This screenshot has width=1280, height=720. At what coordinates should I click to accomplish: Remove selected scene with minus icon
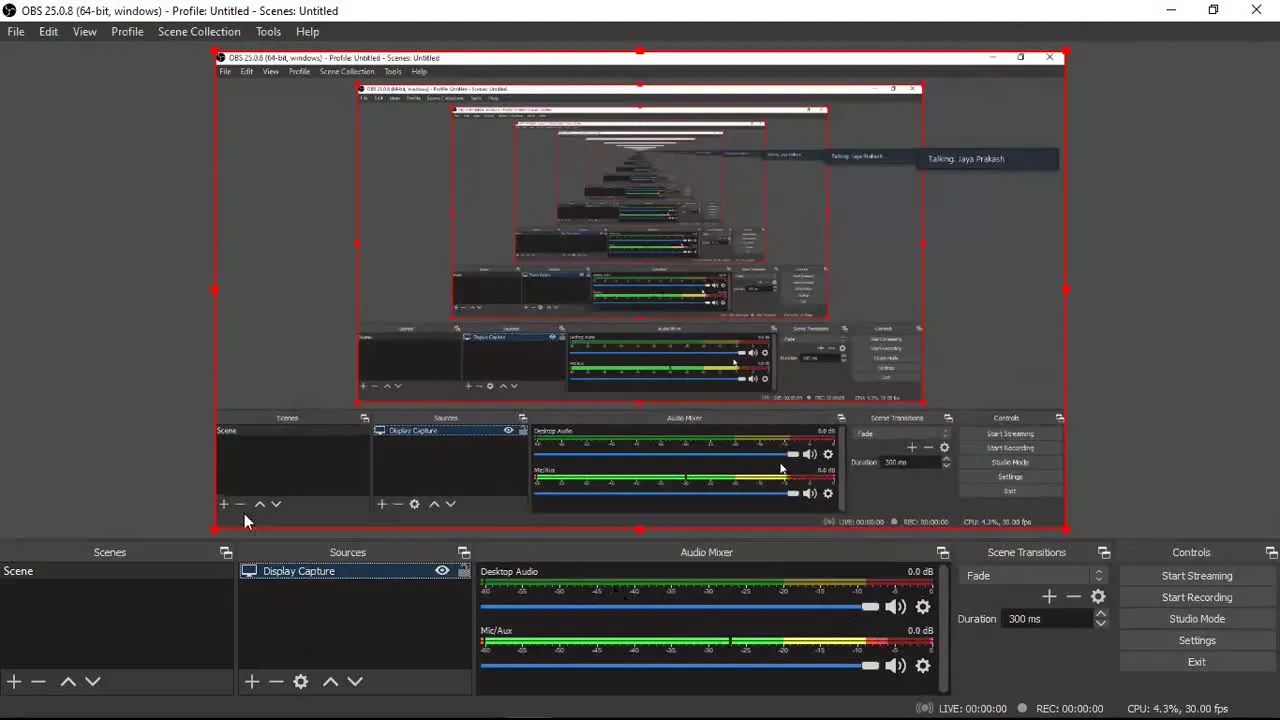38,681
